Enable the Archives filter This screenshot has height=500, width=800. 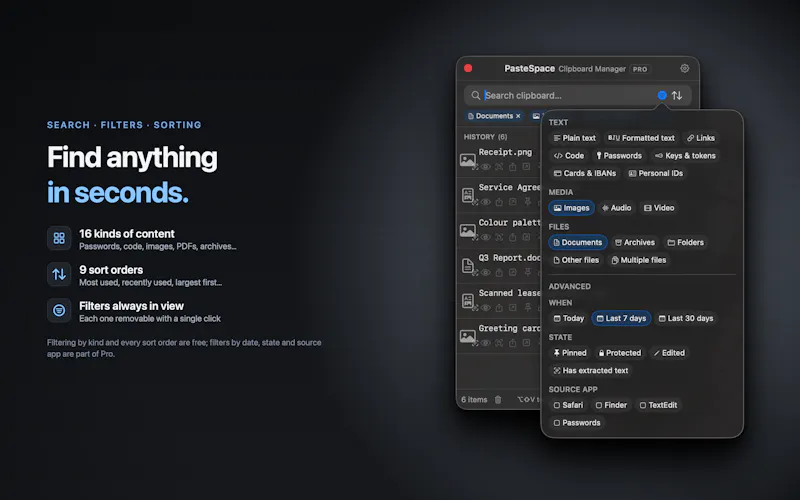coord(635,242)
